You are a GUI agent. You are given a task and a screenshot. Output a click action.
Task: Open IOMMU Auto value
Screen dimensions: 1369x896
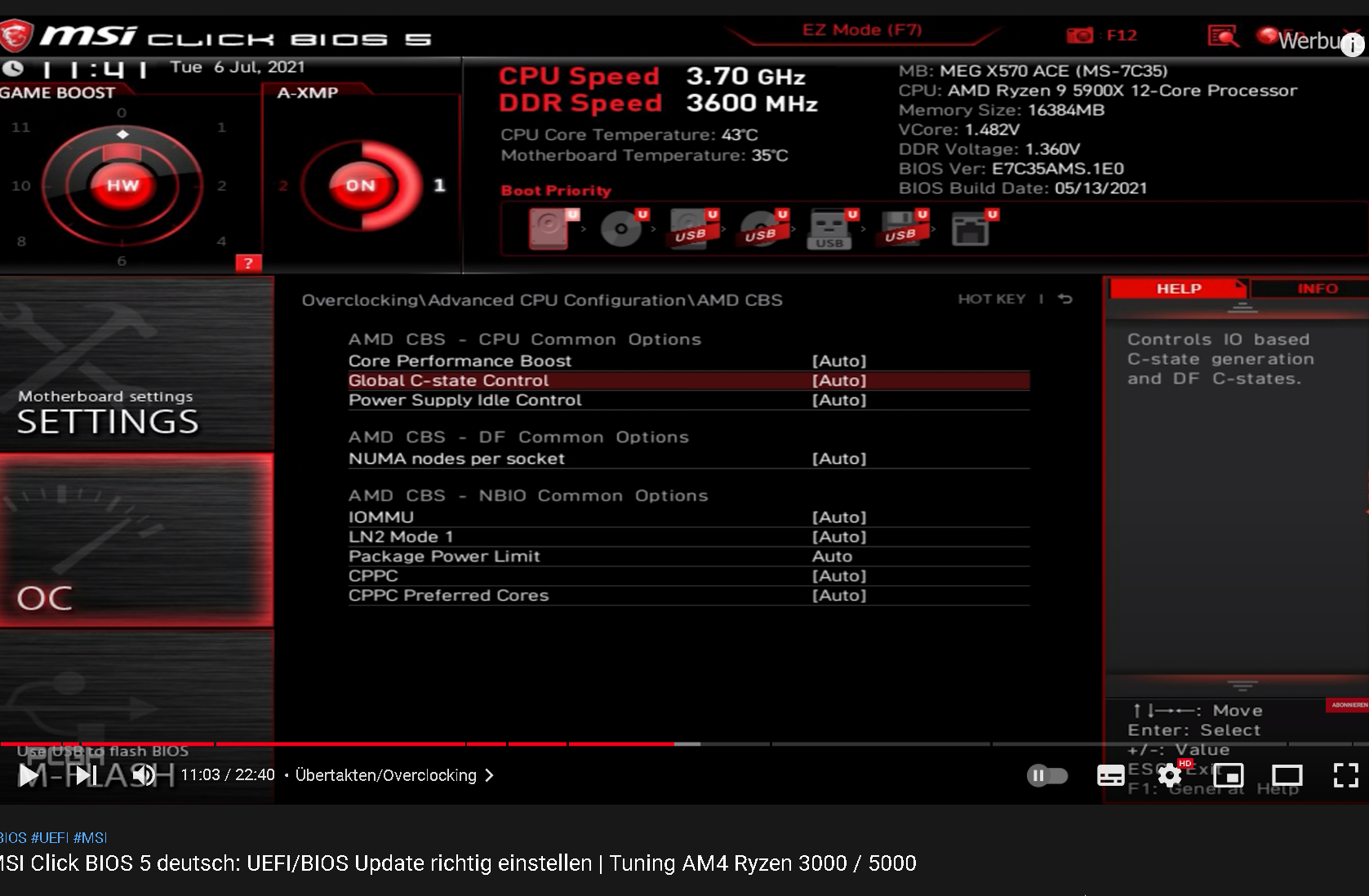coord(839,517)
